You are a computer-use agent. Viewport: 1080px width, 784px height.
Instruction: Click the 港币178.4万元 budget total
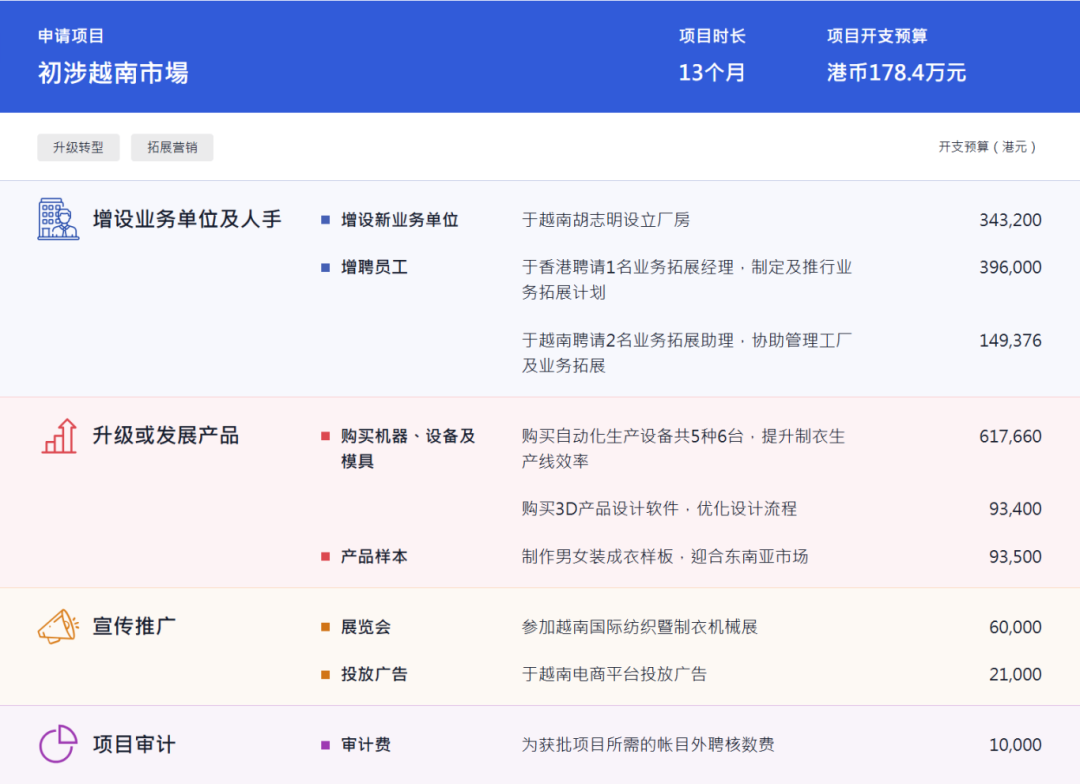click(x=896, y=72)
